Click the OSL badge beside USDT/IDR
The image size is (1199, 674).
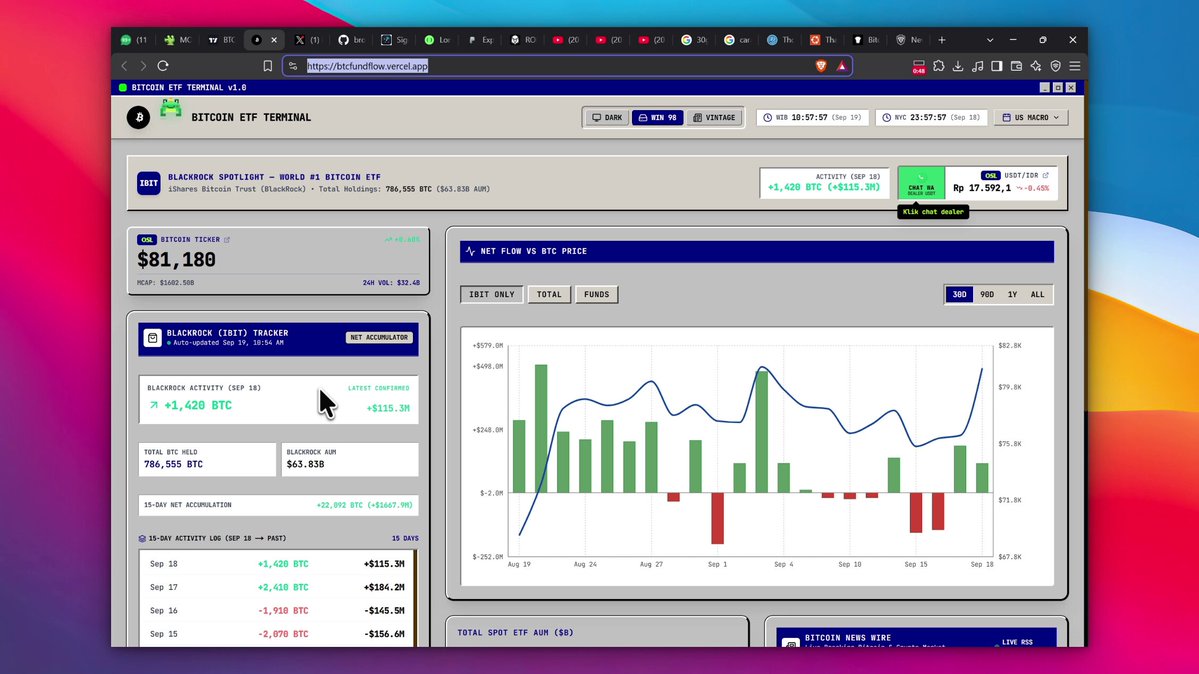[x=990, y=175]
